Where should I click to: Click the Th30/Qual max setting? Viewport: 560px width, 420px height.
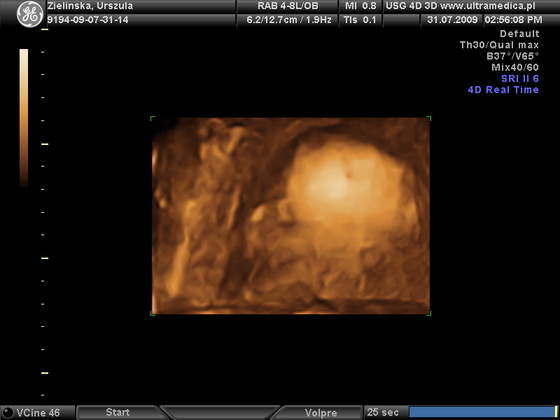(x=499, y=45)
